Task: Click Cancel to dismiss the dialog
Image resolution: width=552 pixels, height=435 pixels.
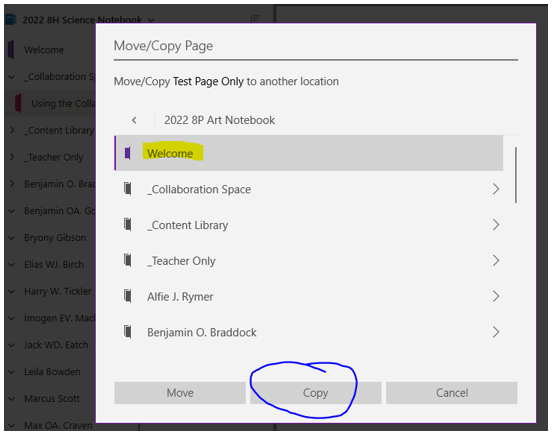Action: pos(452,393)
